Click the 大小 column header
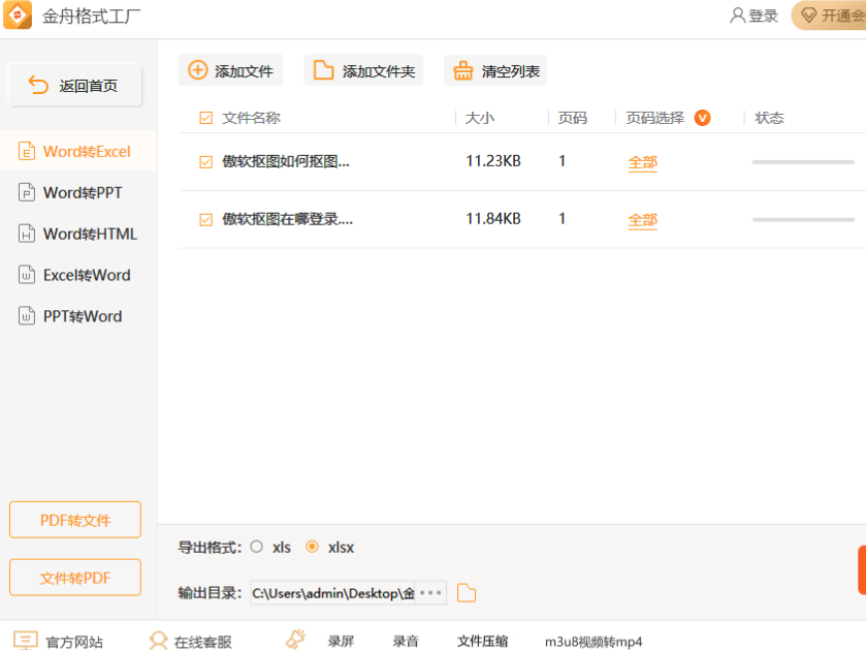Image resolution: width=866 pixels, height=650 pixels. pos(479,118)
